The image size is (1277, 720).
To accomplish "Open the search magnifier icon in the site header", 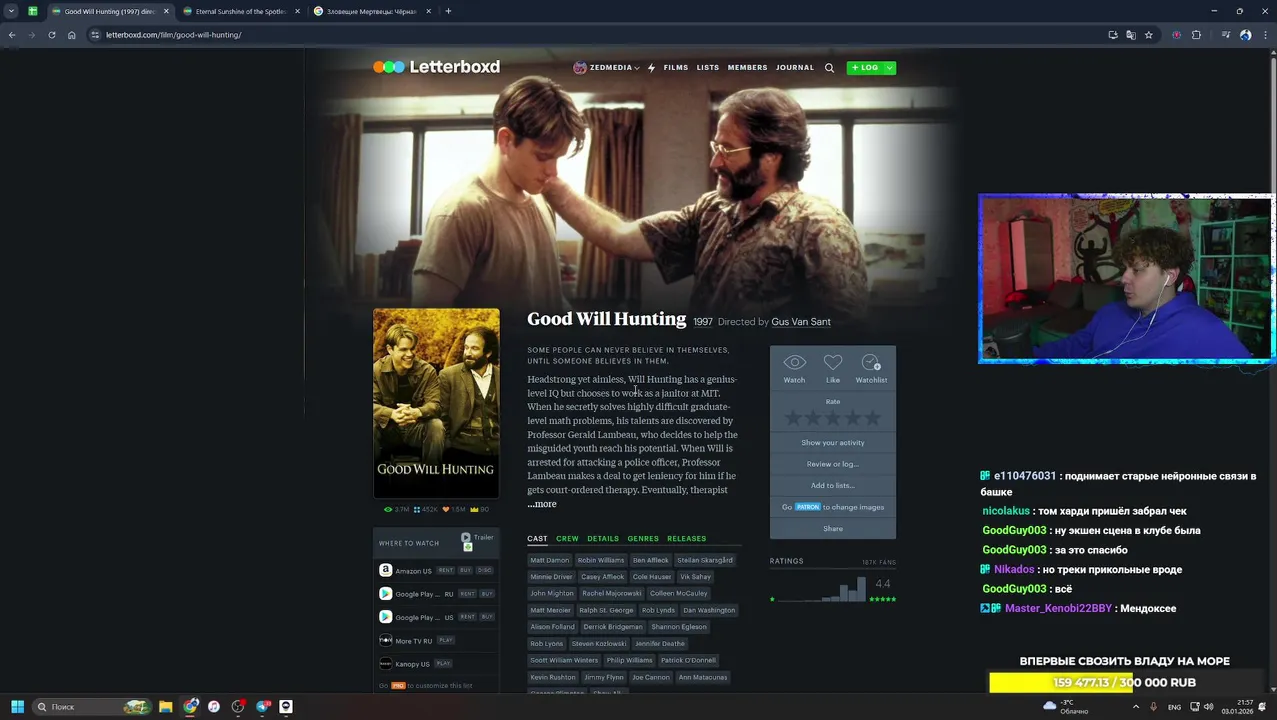I will (829, 68).
